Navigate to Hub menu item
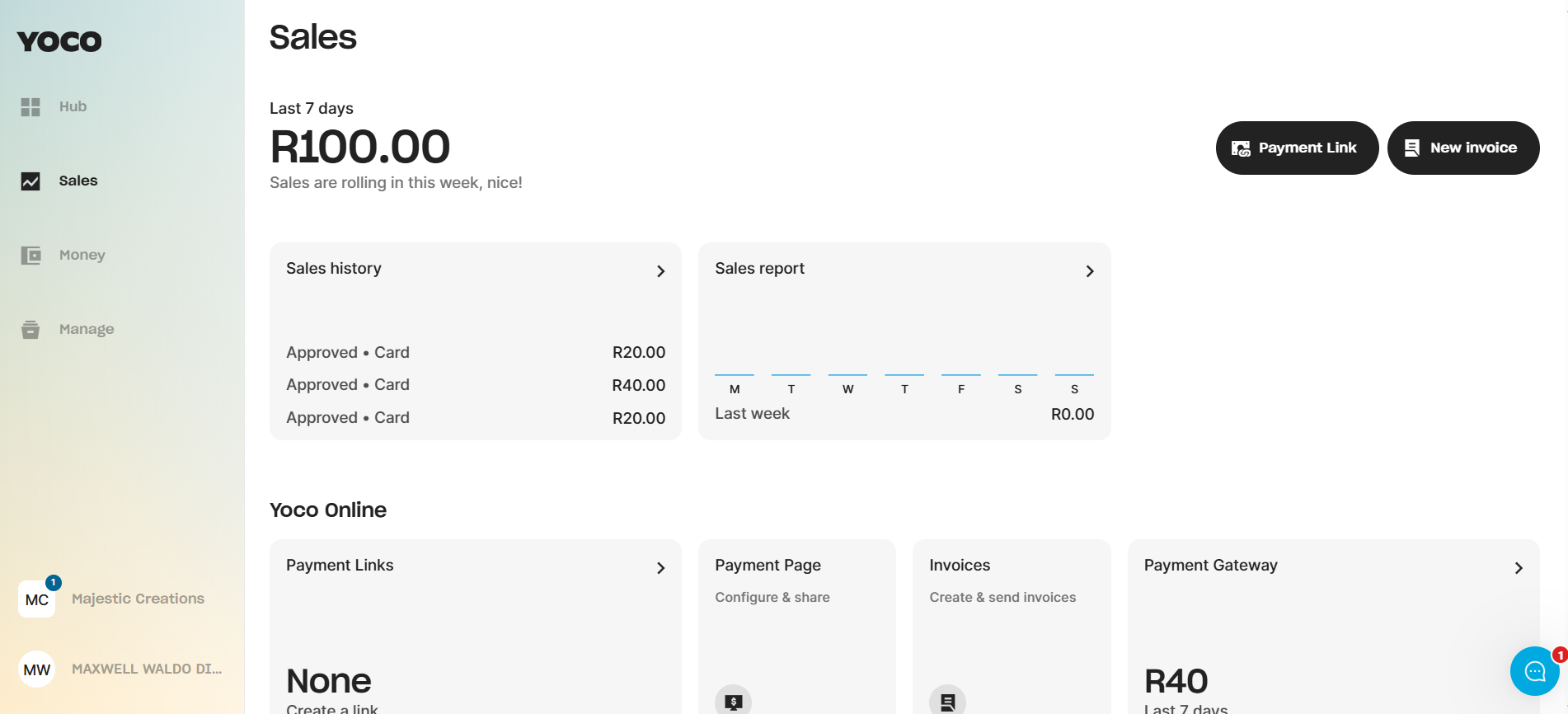 coord(73,107)
